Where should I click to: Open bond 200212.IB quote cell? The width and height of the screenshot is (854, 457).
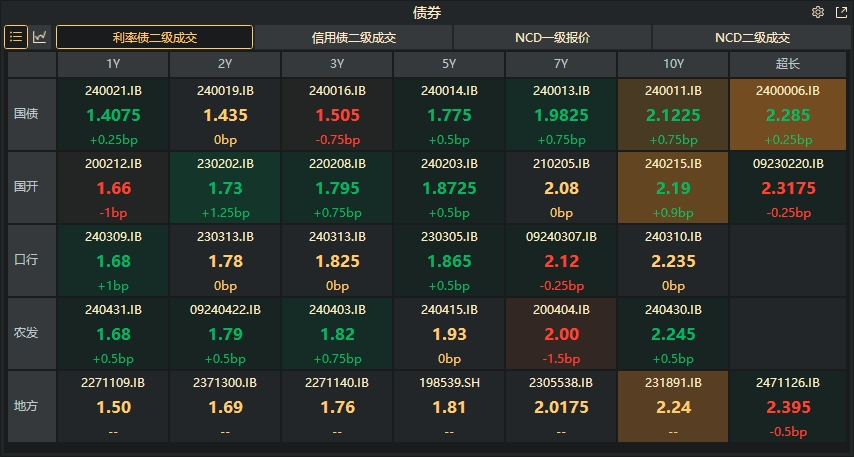(113, 187)
